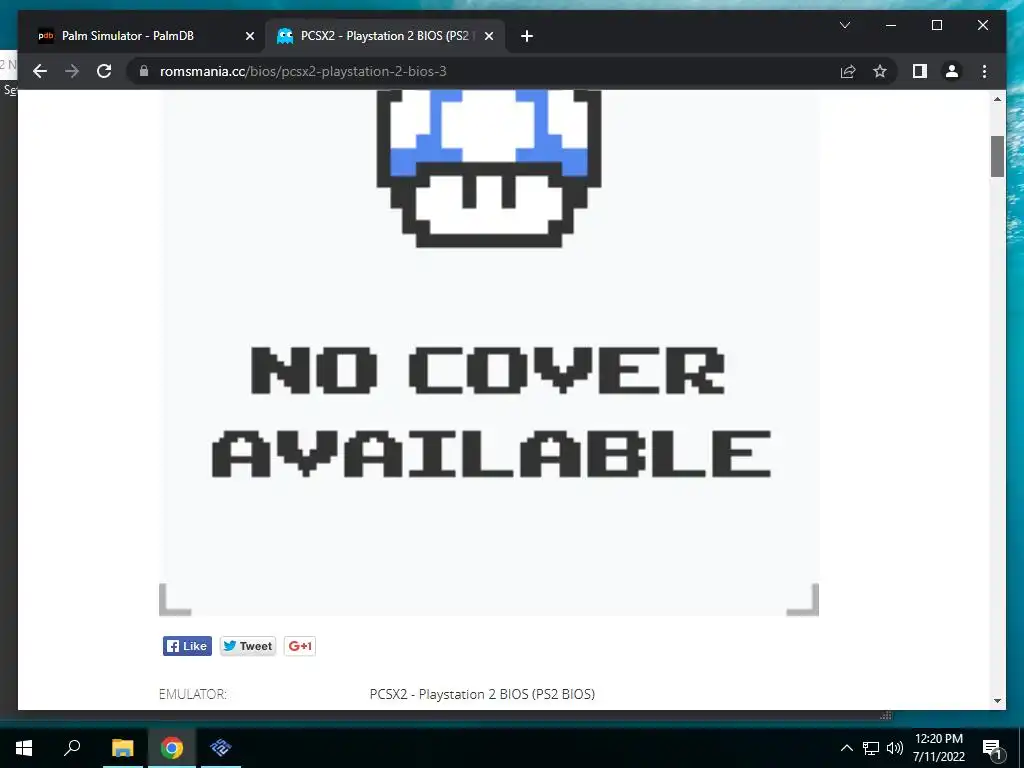1024x768 pixels.
Task: Open a new browser tab
Action: pyautogui.click(x=527, y=36)
